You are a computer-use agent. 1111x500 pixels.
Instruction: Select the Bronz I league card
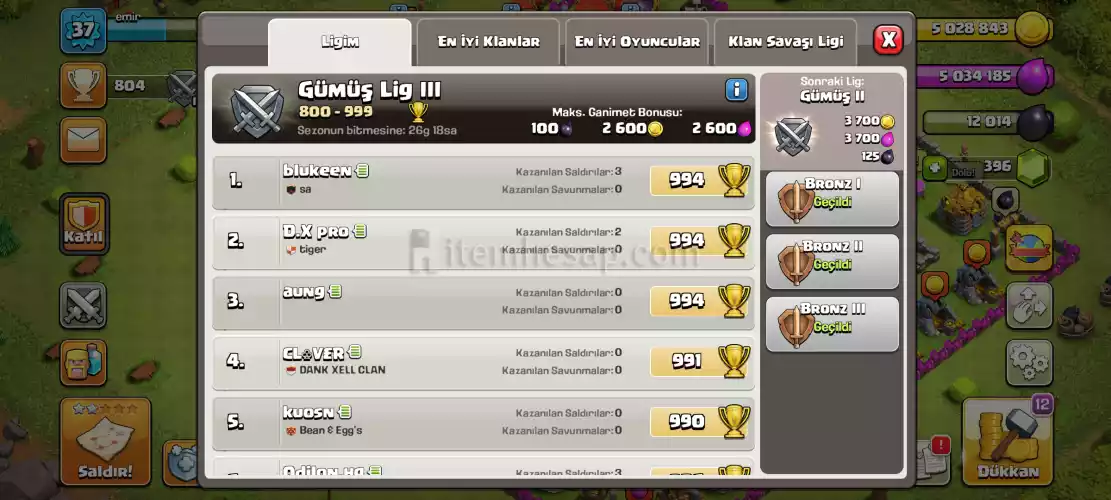pos(832,198)
